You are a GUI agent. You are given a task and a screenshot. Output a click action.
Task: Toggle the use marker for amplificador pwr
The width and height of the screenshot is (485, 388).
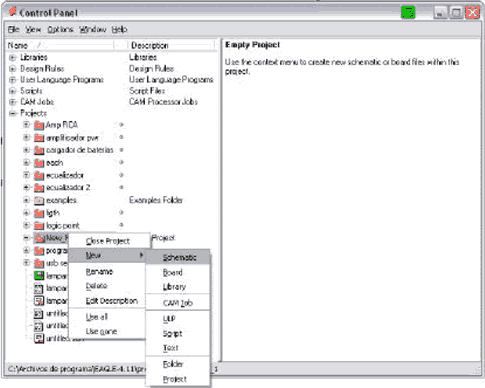pyautogui.click(x=121, y=137)
